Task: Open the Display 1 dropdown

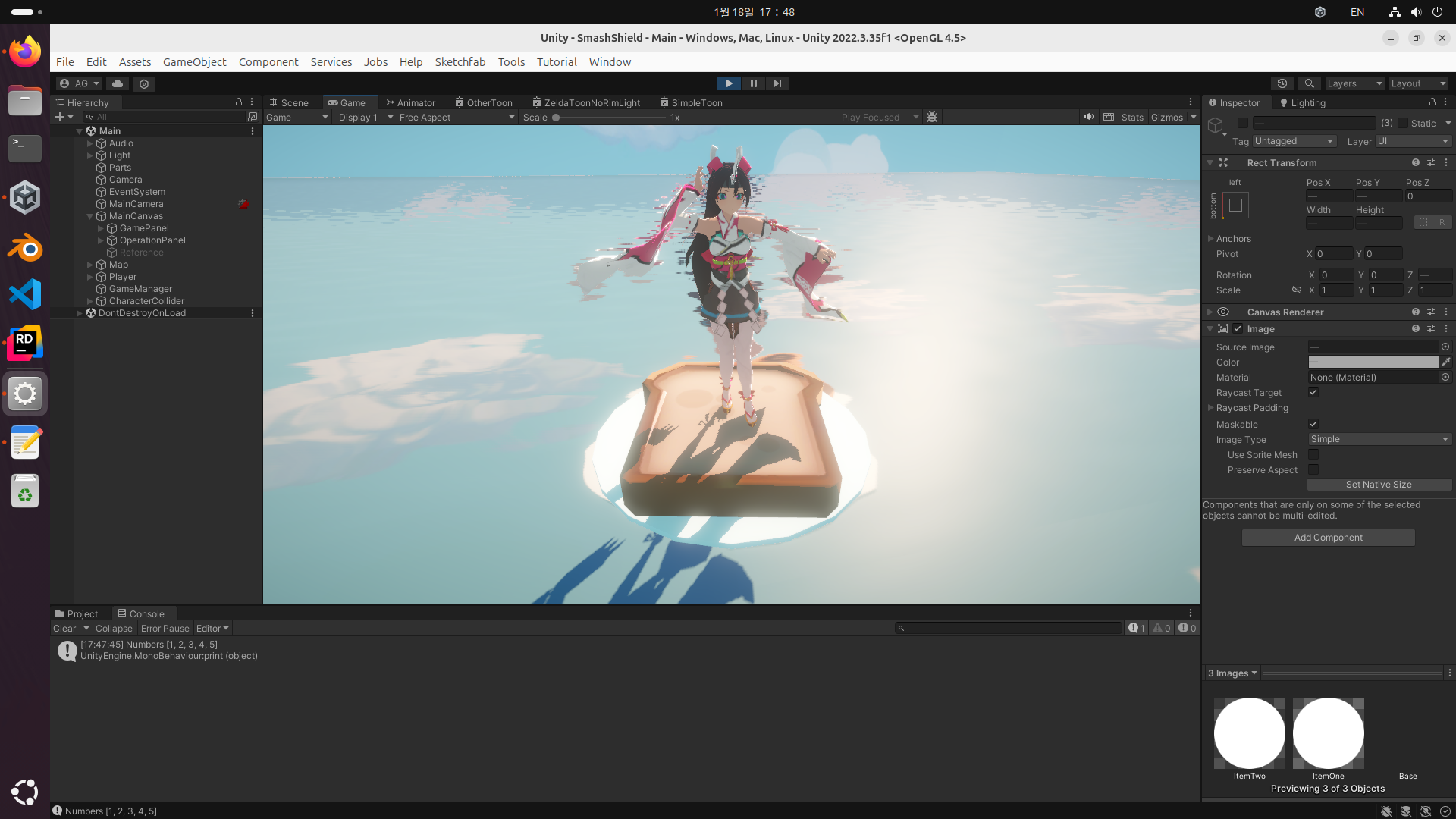Action: 366,117
